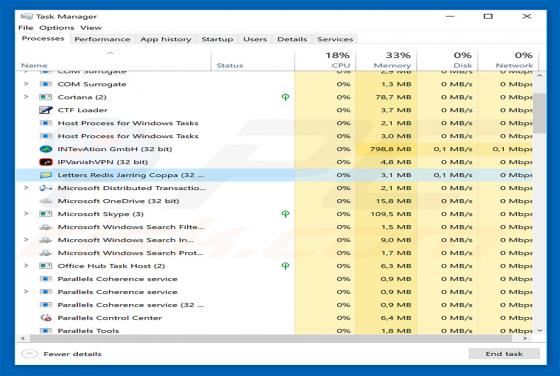Switch to the Users tab
Viewport: 560px width, 376px height.
pyautogui.click(x=255, y=39)
